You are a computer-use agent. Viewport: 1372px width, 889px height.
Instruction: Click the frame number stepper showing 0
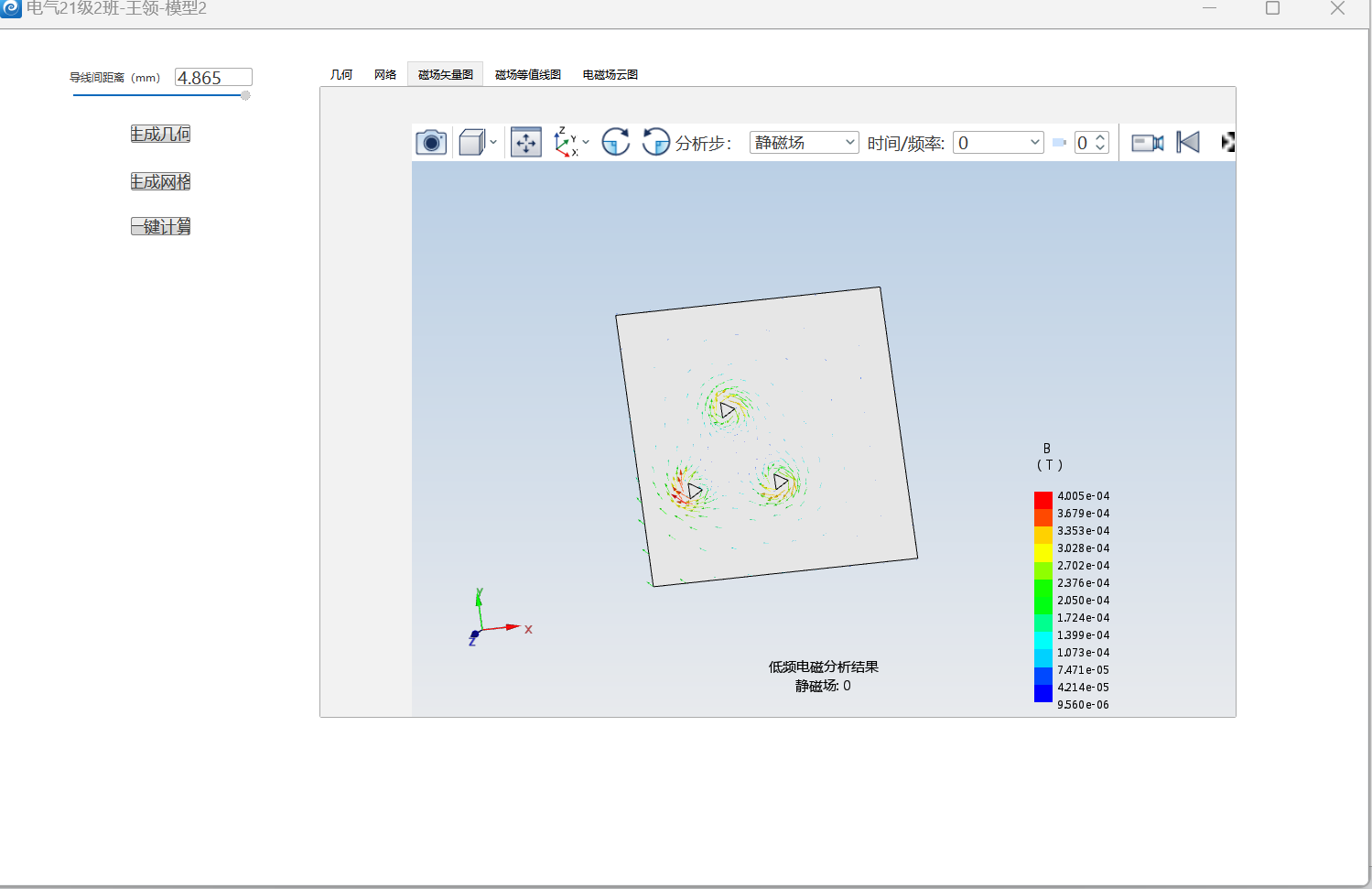point(1092,142)
